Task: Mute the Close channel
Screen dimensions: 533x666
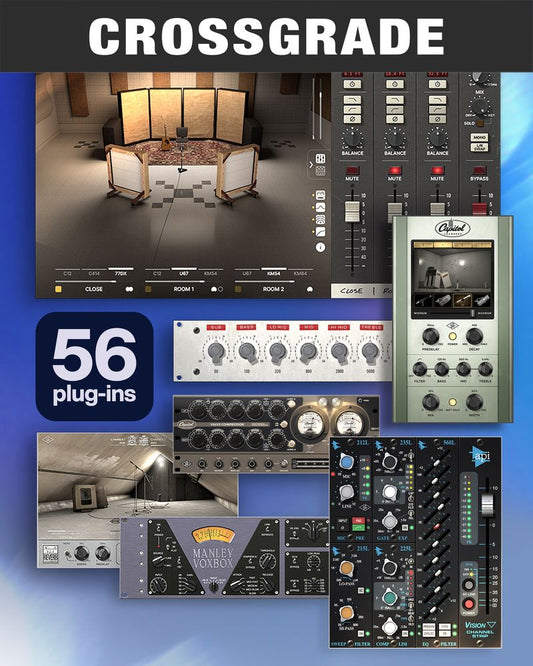Action: tap(352, 170)
